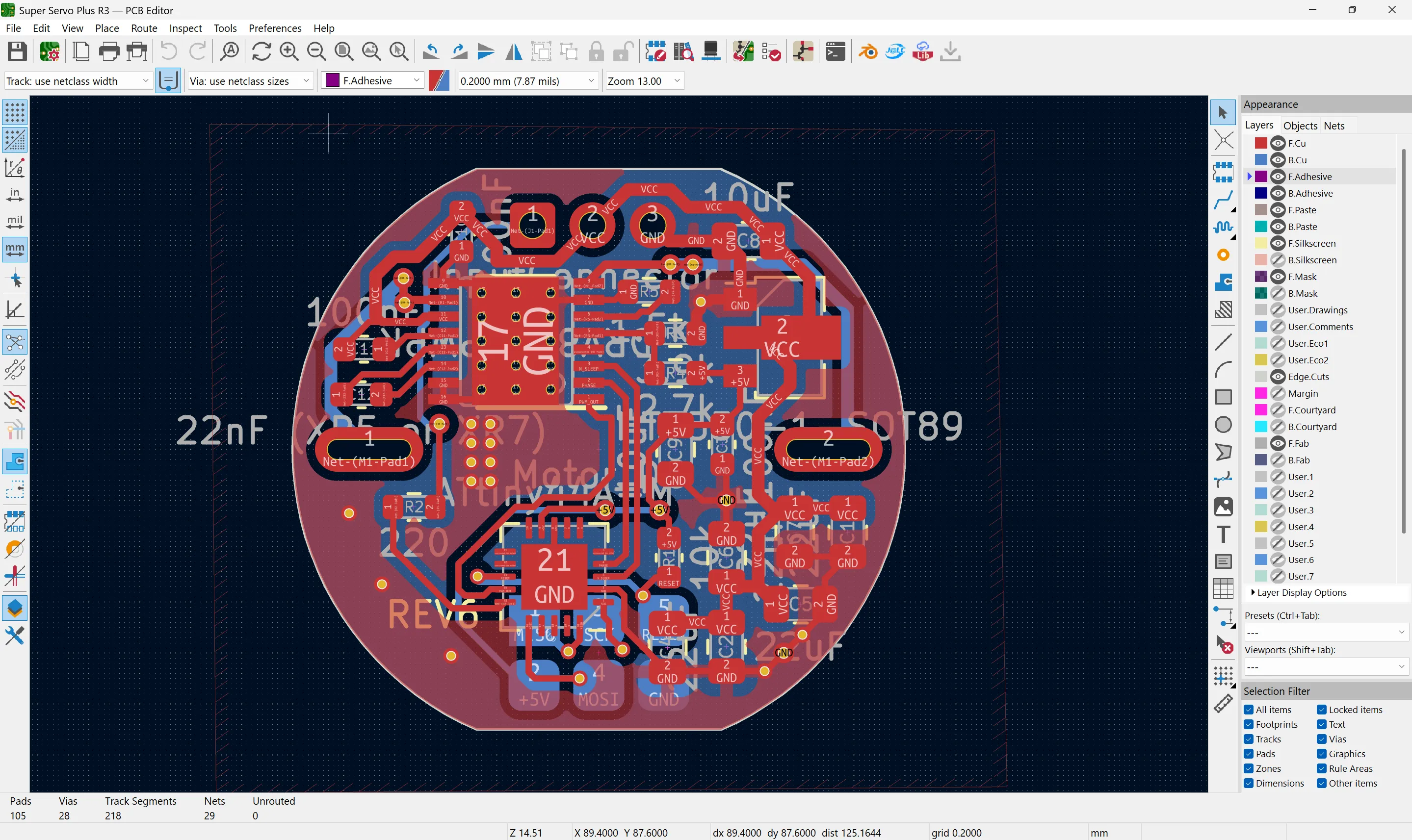
Task: Open the Place menu
Action: tap(107, 28)
